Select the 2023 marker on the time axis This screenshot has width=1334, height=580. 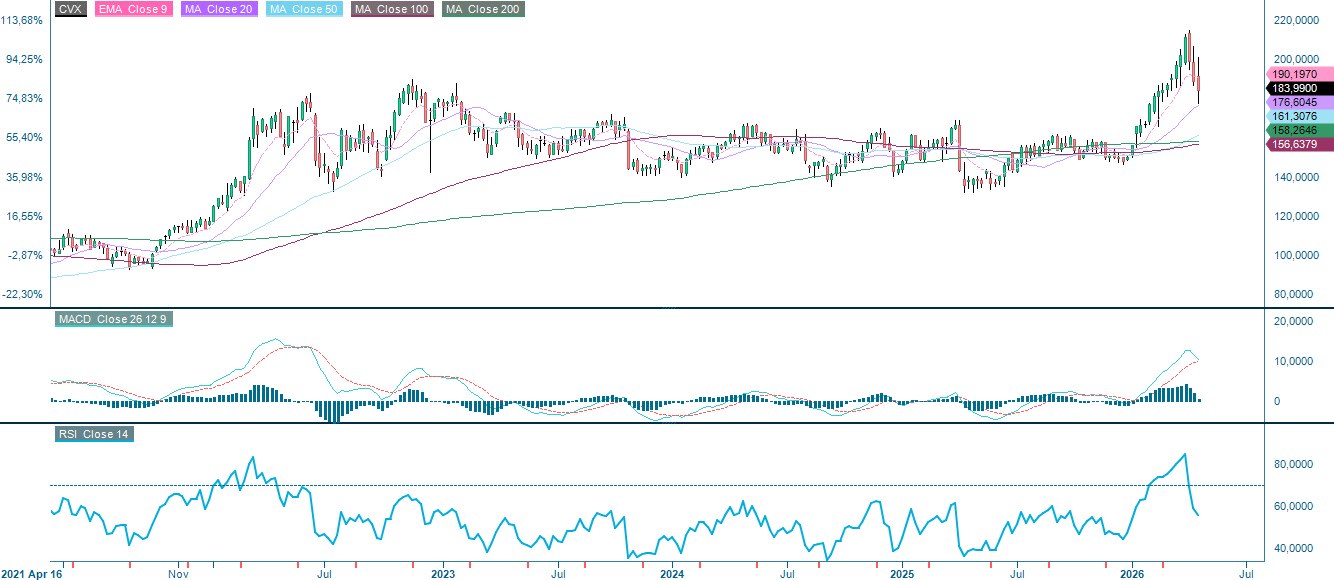pos(442,575)
